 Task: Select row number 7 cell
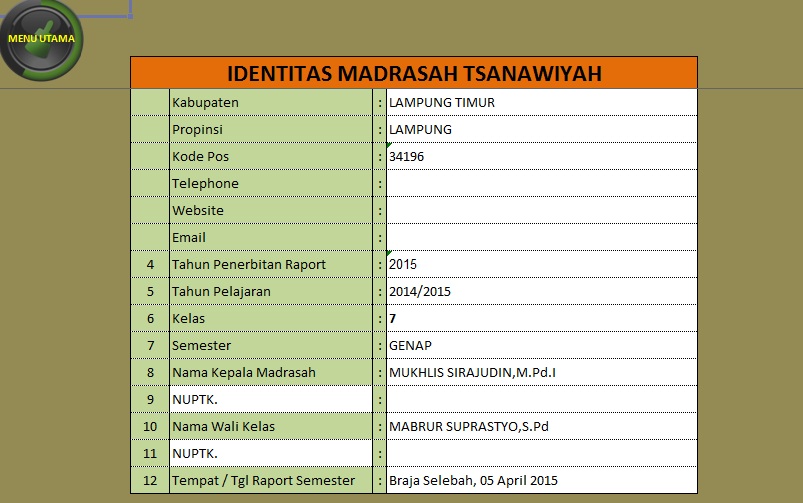point(150,346)
